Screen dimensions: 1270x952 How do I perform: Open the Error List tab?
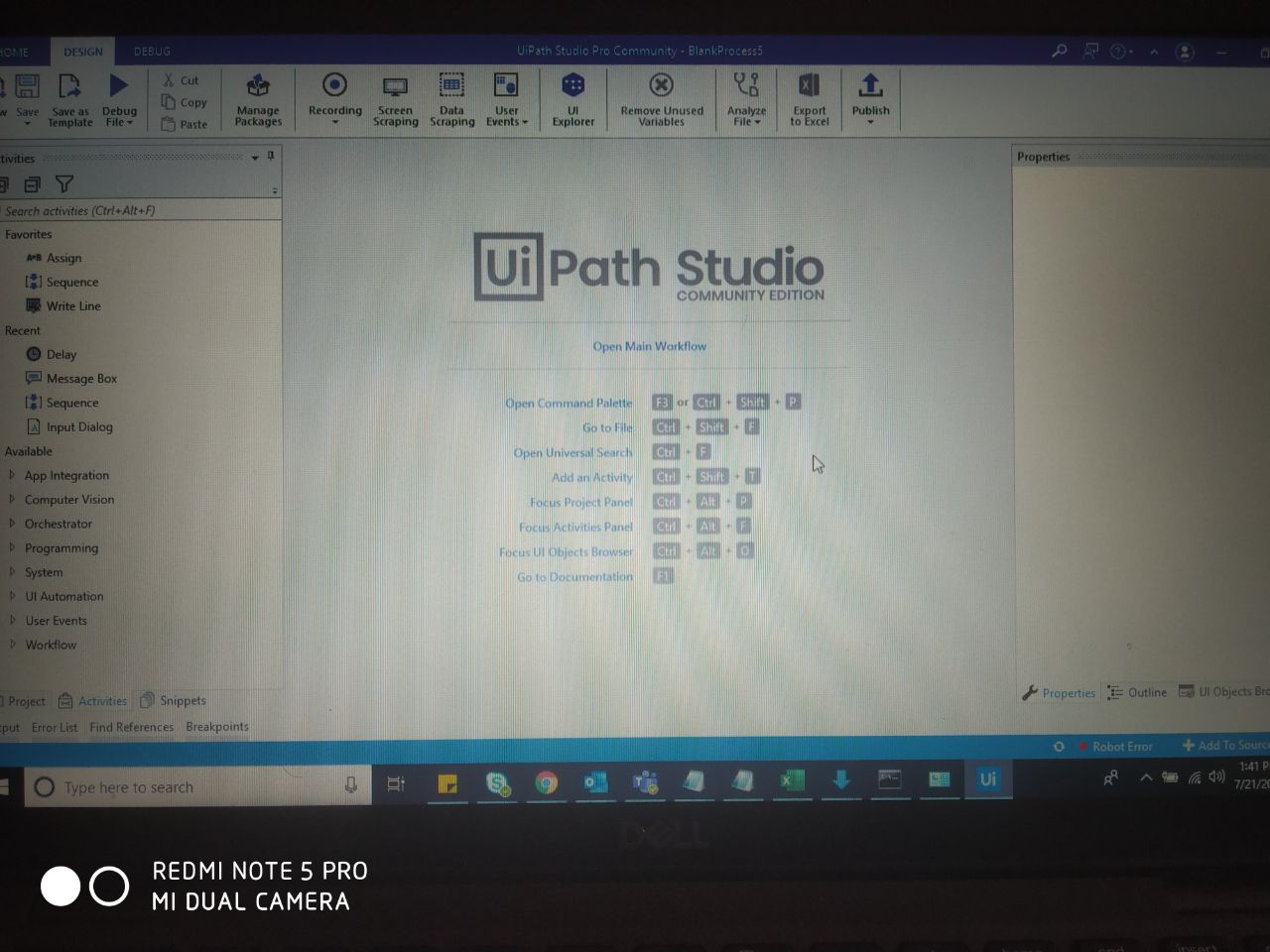[54, 727]
